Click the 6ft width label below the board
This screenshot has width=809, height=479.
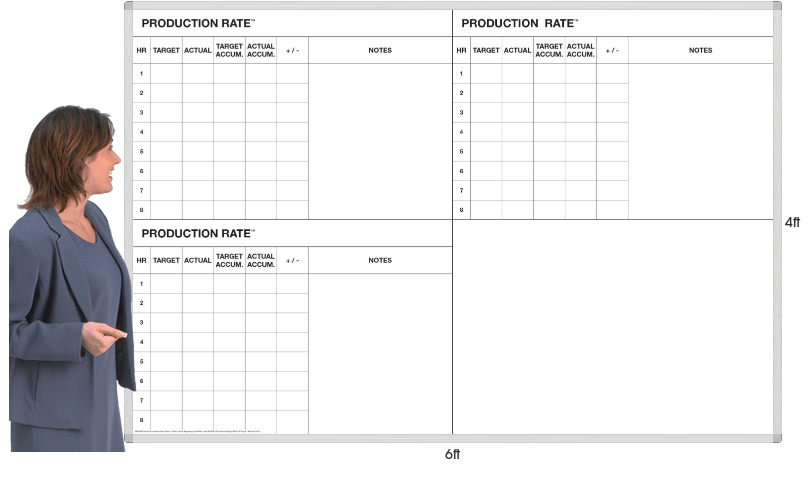(x=452, y=455)
